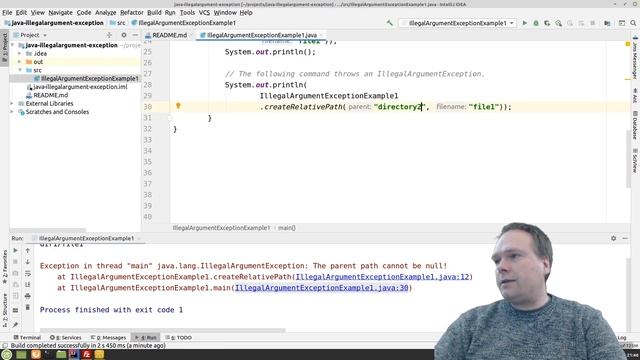
Task: Hide the Project tool window
Action: 135,35
